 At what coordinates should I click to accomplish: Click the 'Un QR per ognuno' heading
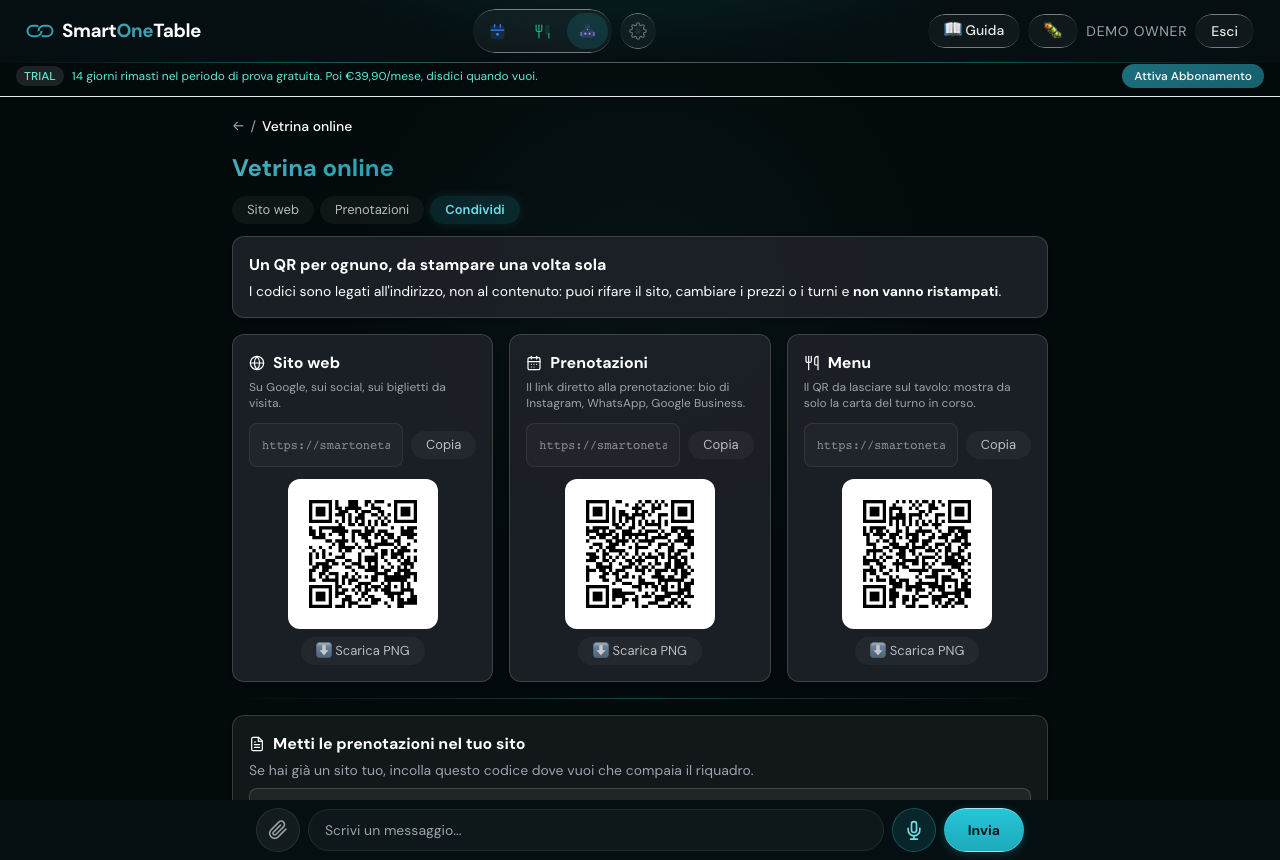(428, 265)
